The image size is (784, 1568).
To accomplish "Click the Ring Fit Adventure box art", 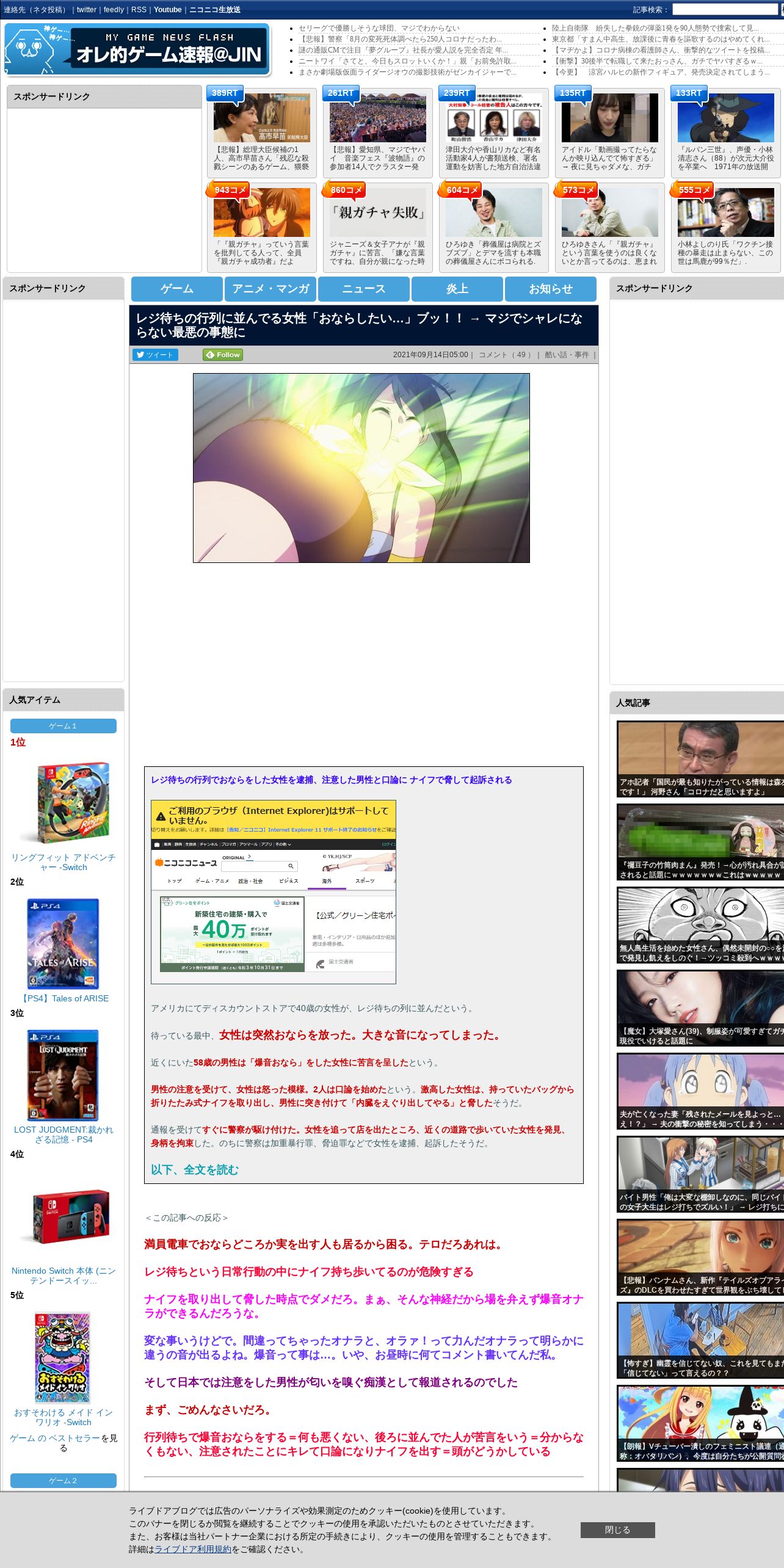I will click(x=64, y=802).
